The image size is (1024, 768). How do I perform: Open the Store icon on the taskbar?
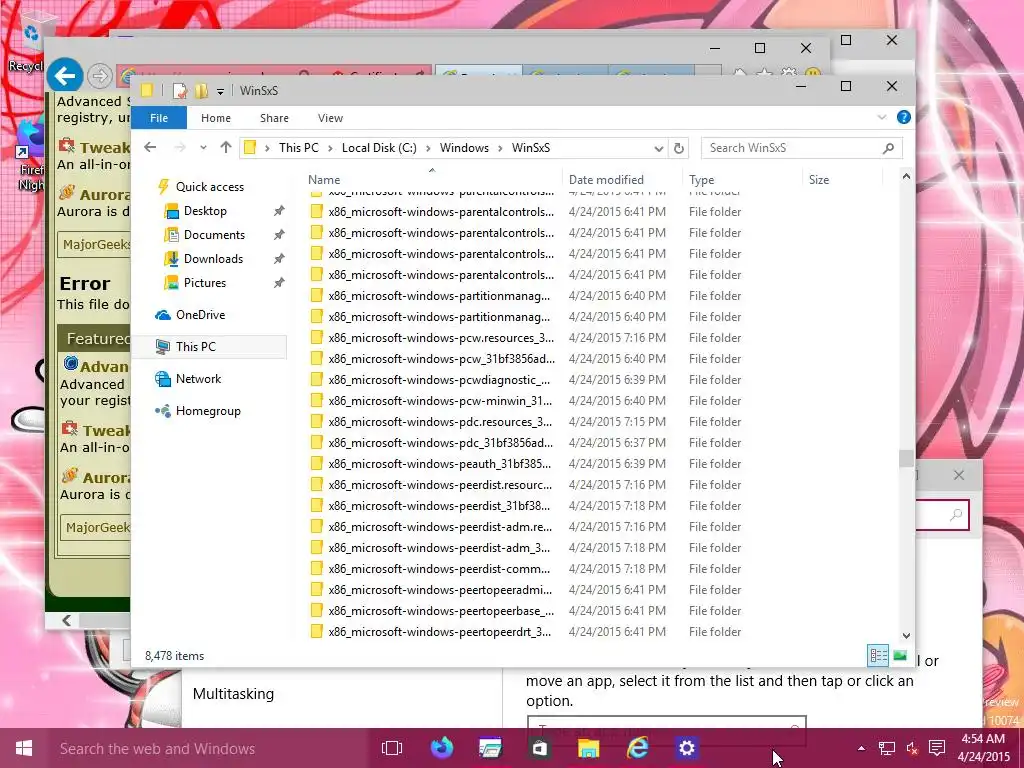coord(539,748)
